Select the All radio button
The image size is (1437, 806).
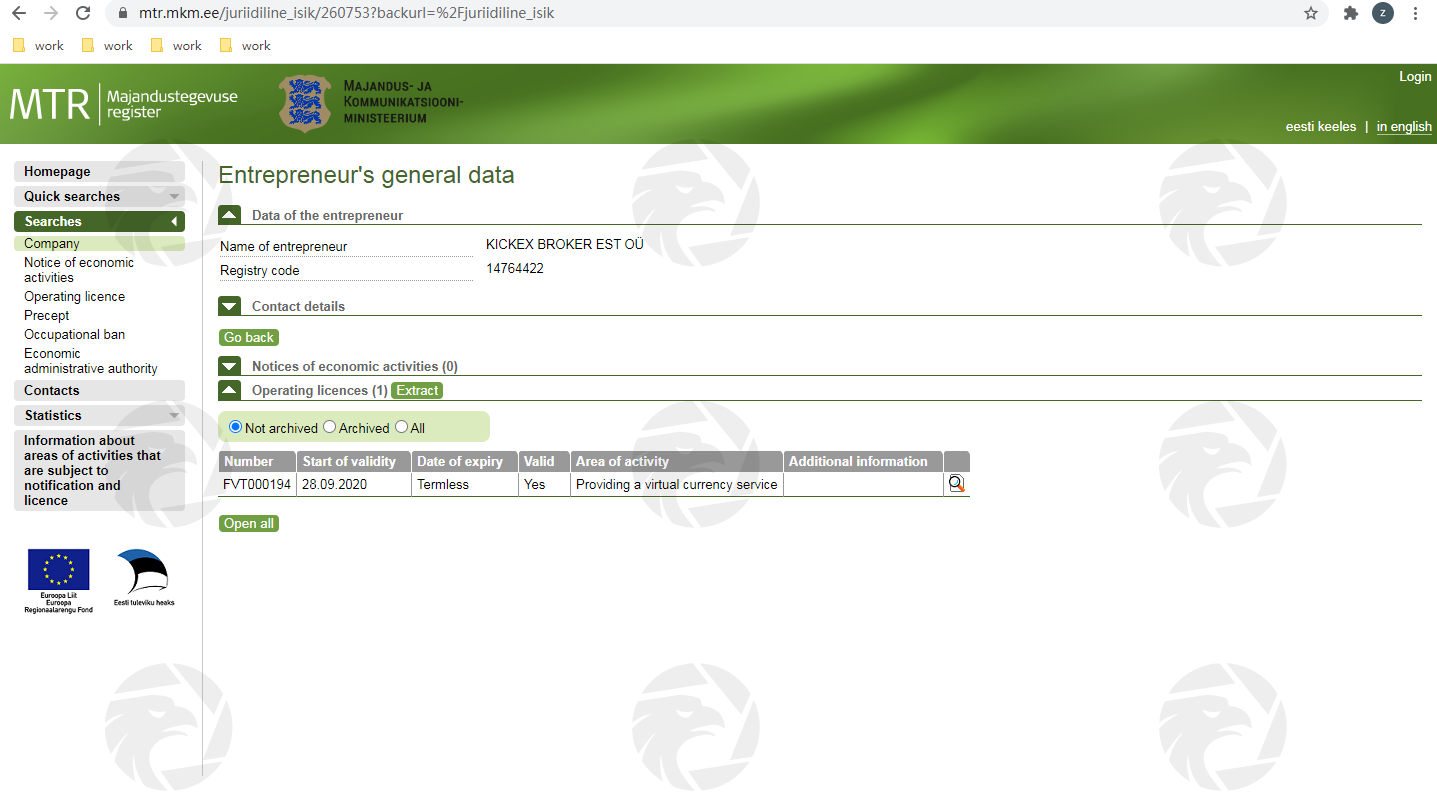click(x=401, y=427)
